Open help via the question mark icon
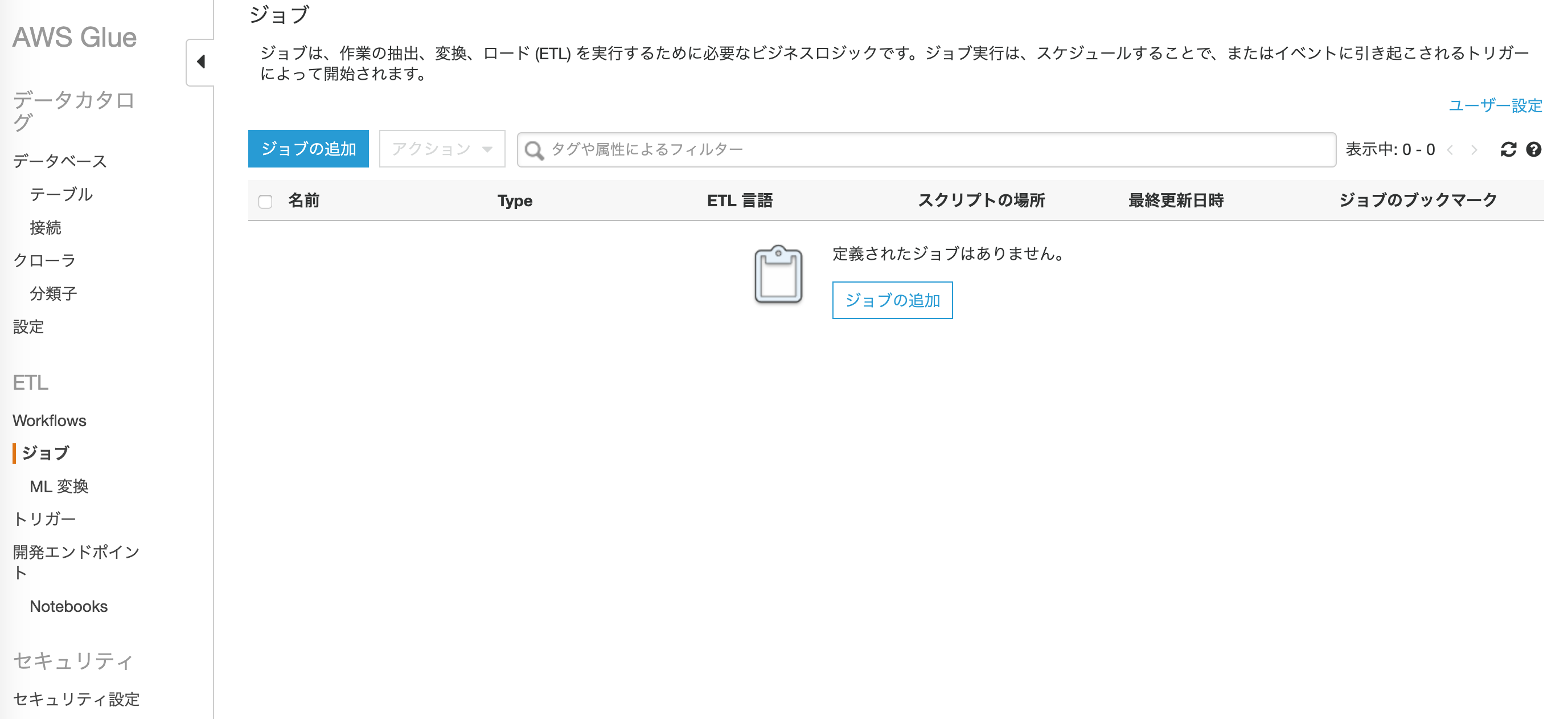Image resolution: width=1568 pixels, height=719 pixels. click(x=1533, y=149)
